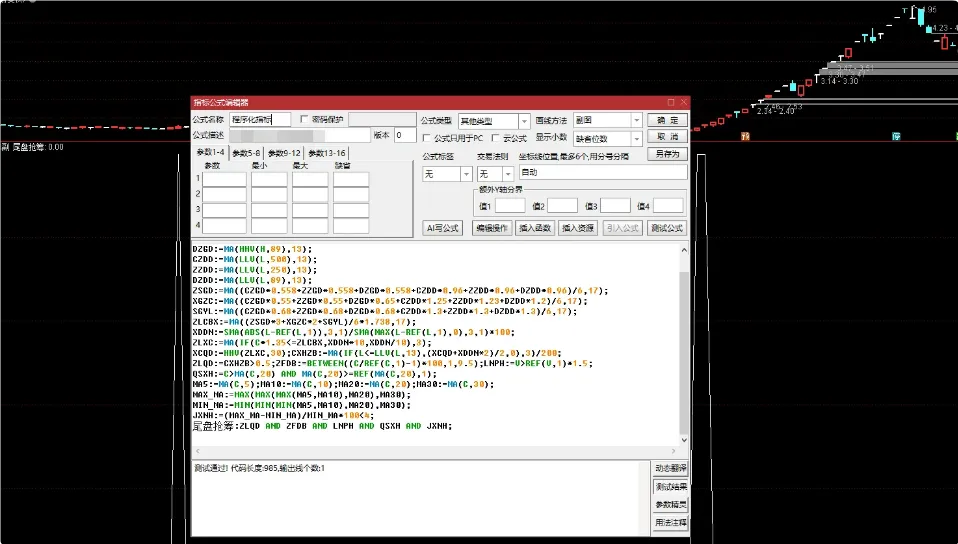The width and height of the screenshot is (958, 544).
Task: Switch to the 参数5-8 tab
Action: coord(246,153)
